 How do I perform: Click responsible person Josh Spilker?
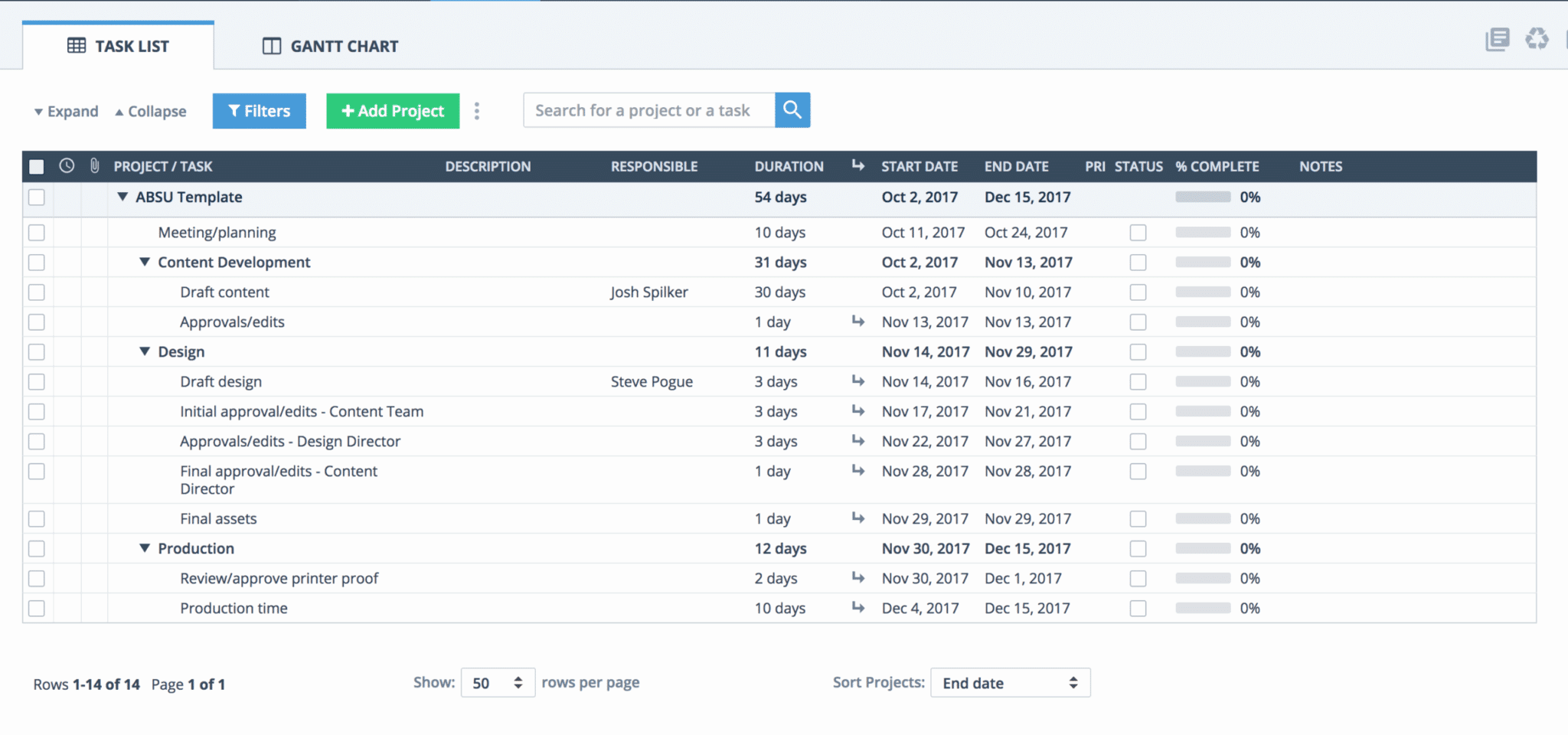click(649, 292)
